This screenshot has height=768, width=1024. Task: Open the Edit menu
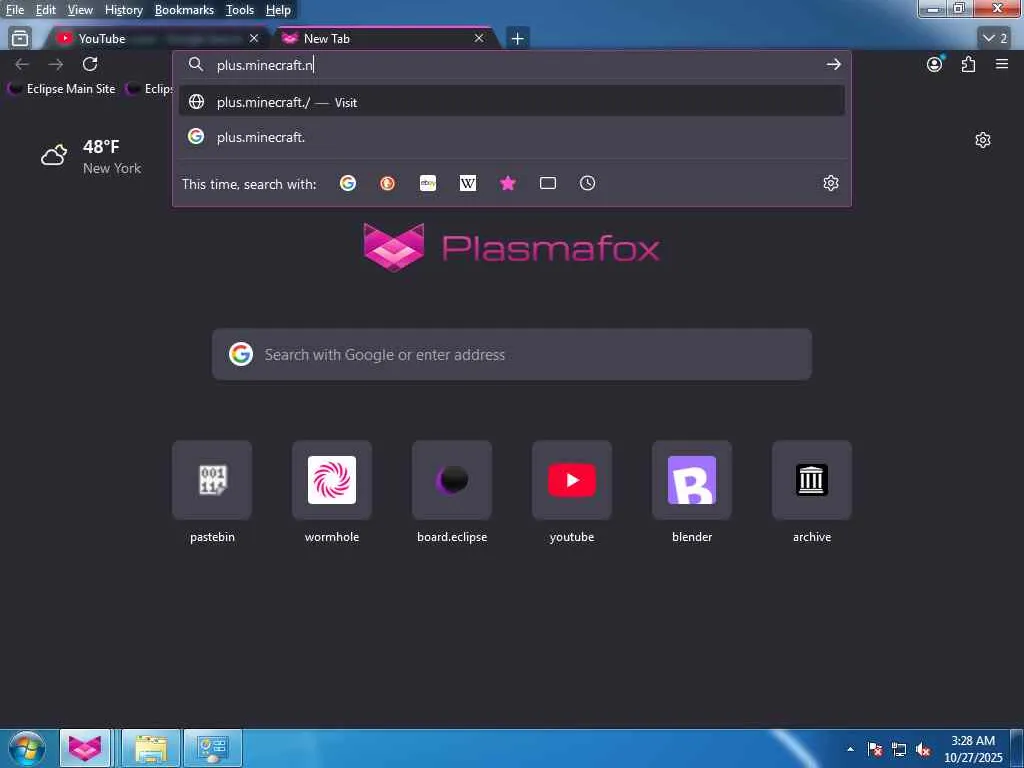46,10
